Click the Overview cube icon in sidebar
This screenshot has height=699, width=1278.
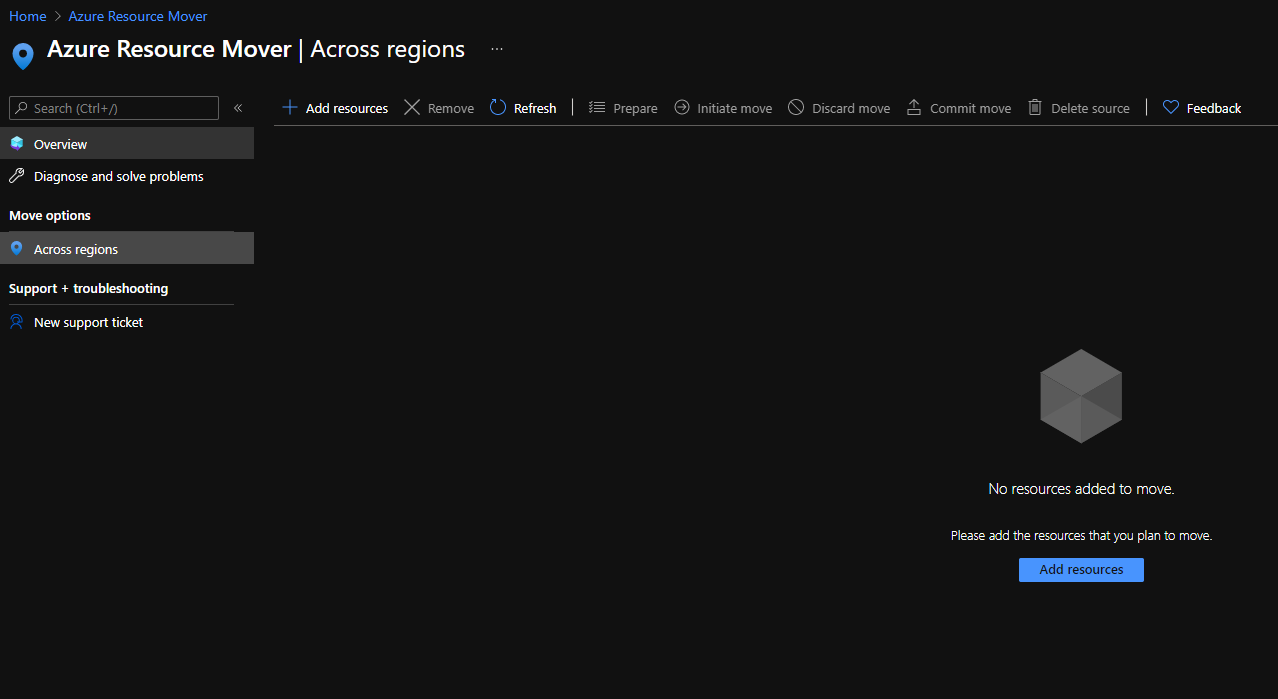click(x=17, y=143)
